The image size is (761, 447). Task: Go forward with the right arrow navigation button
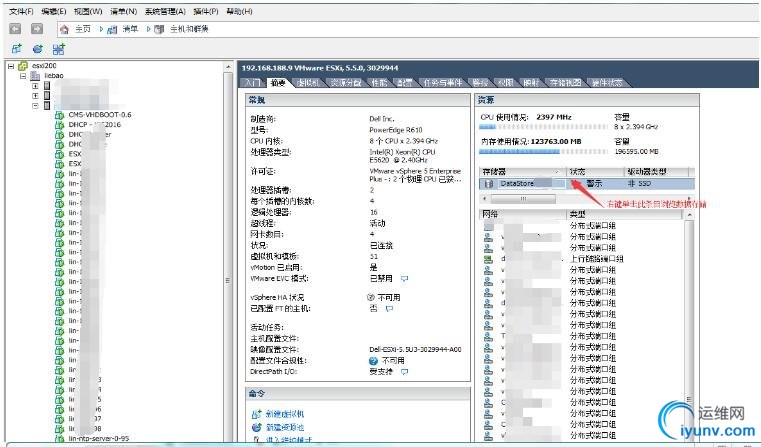coord(36,29)
